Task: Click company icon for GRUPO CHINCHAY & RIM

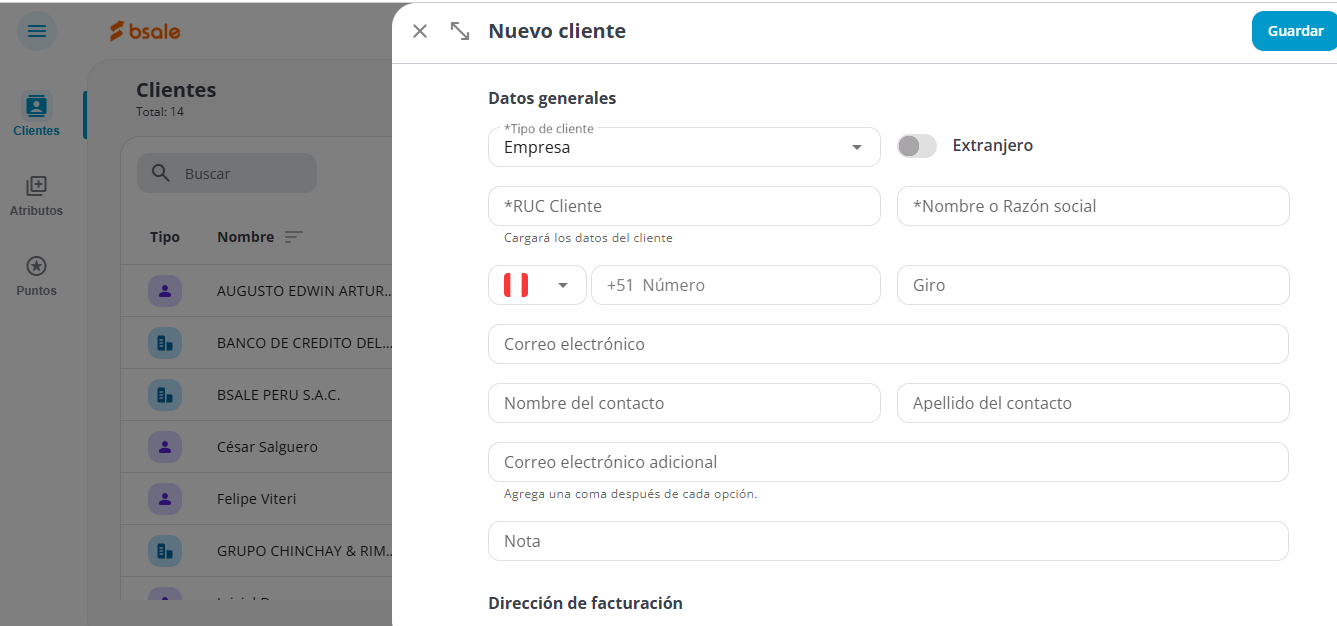Action: [165, 550]
